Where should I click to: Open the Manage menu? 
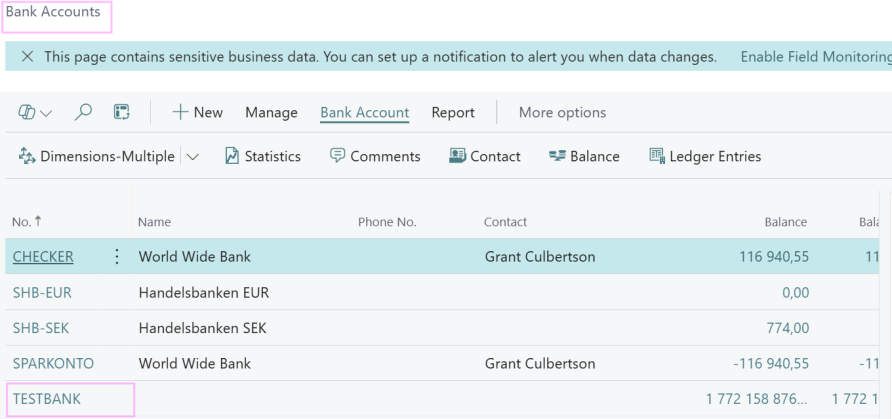click(271, 113)
